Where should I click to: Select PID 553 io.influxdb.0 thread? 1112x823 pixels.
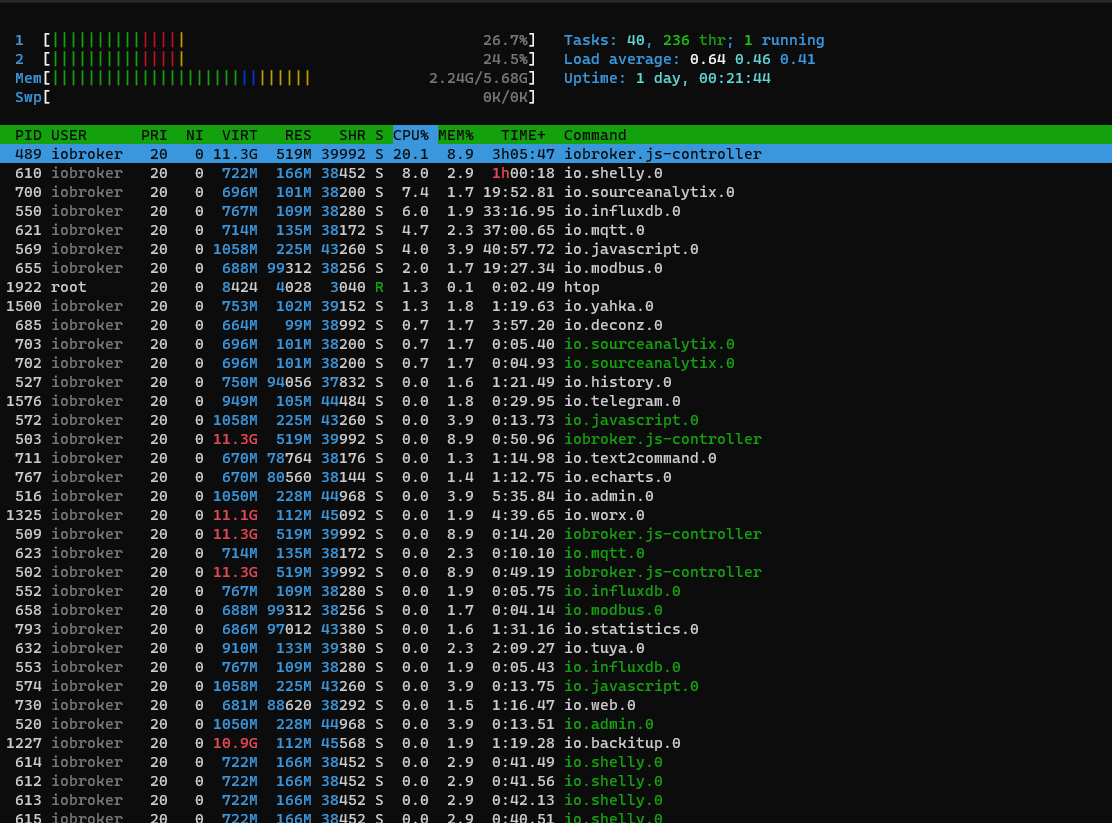(x=556, y=667)
